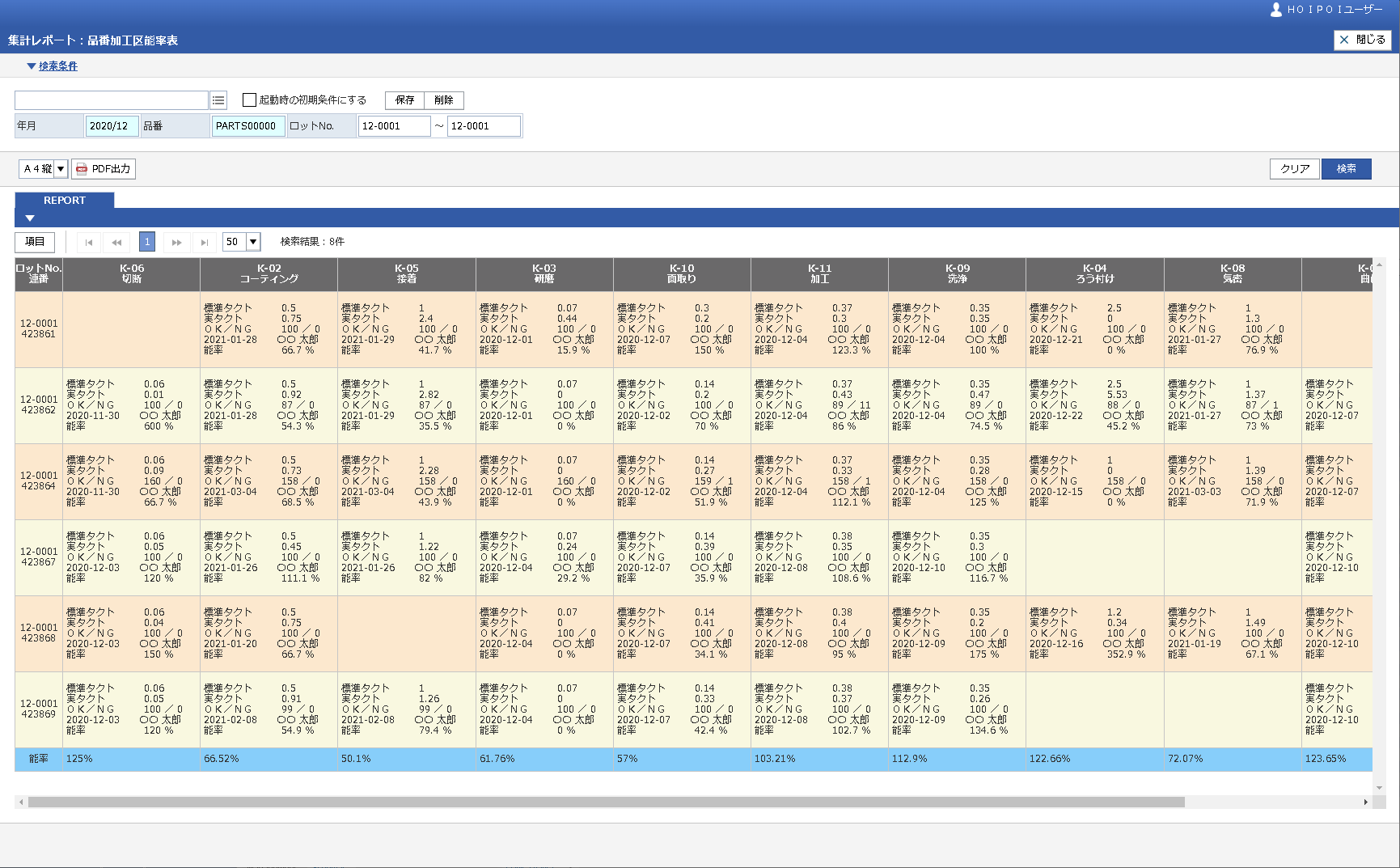The width and height of the screenshot is (1400, 868).
Task: Click the K-04 ろう付け column header
Action: point(1095,274)
